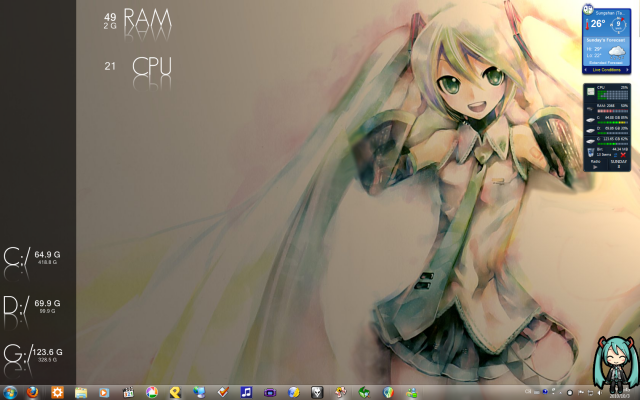This screenshot has height=400, width=640.
Task: Open the green arrow download app
Action: tap(364, 393)
